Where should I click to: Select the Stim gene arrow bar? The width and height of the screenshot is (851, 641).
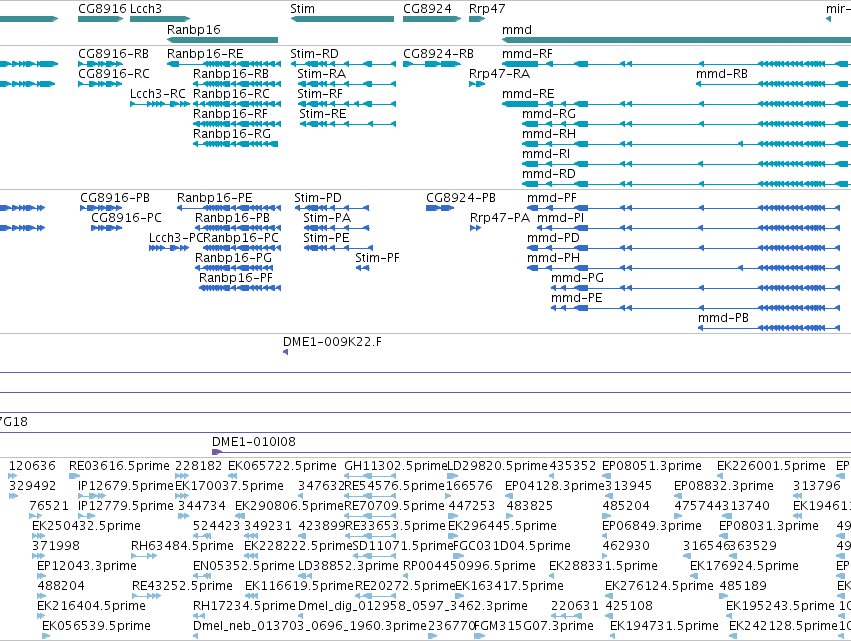(342, 19)
